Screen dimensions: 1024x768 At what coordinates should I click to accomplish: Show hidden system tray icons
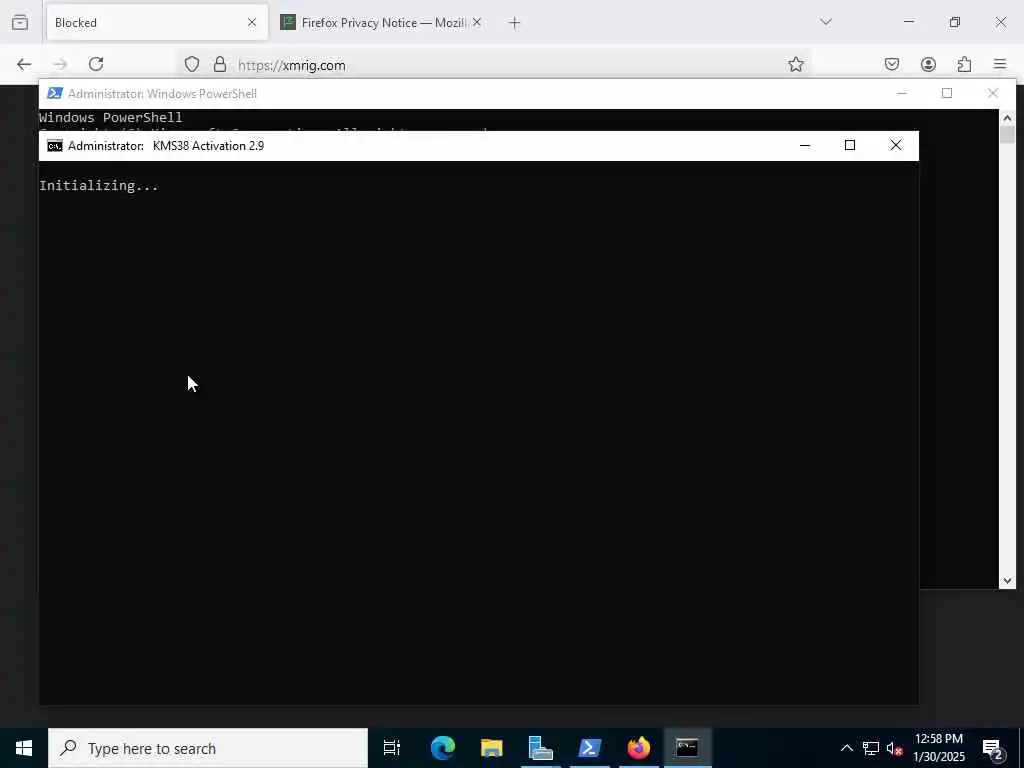846,748
